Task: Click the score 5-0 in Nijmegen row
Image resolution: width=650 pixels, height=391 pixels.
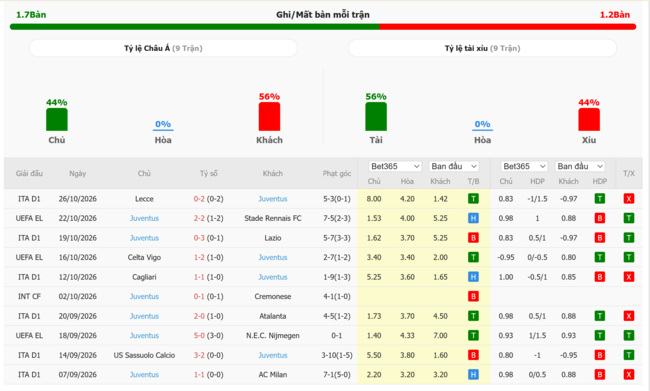Action: [x=199, y=335]
